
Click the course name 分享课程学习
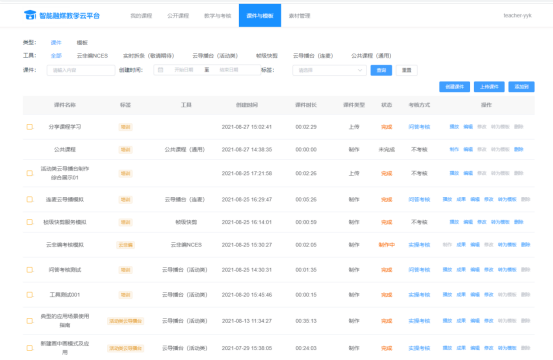[x=65, y=127]
